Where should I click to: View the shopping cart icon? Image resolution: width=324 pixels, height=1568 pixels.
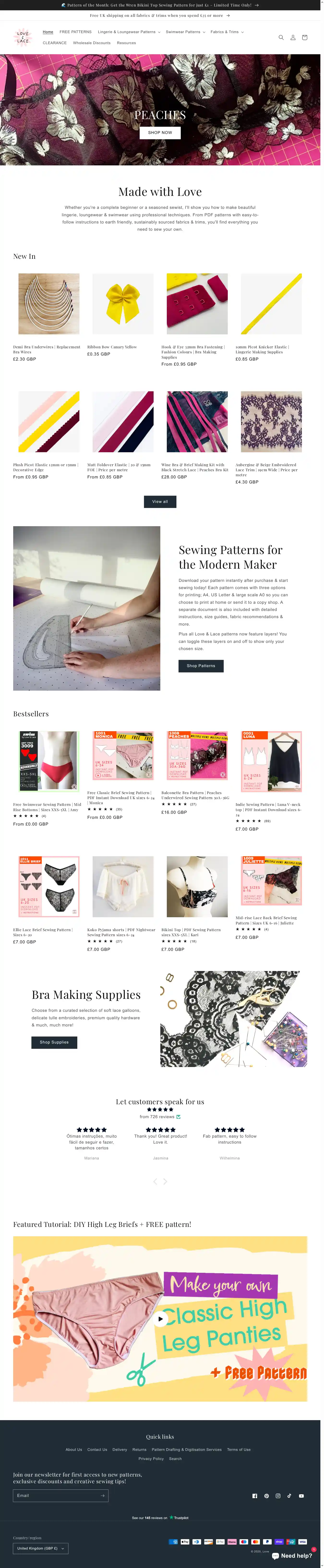pyautogui.click(x=305, y=37)
